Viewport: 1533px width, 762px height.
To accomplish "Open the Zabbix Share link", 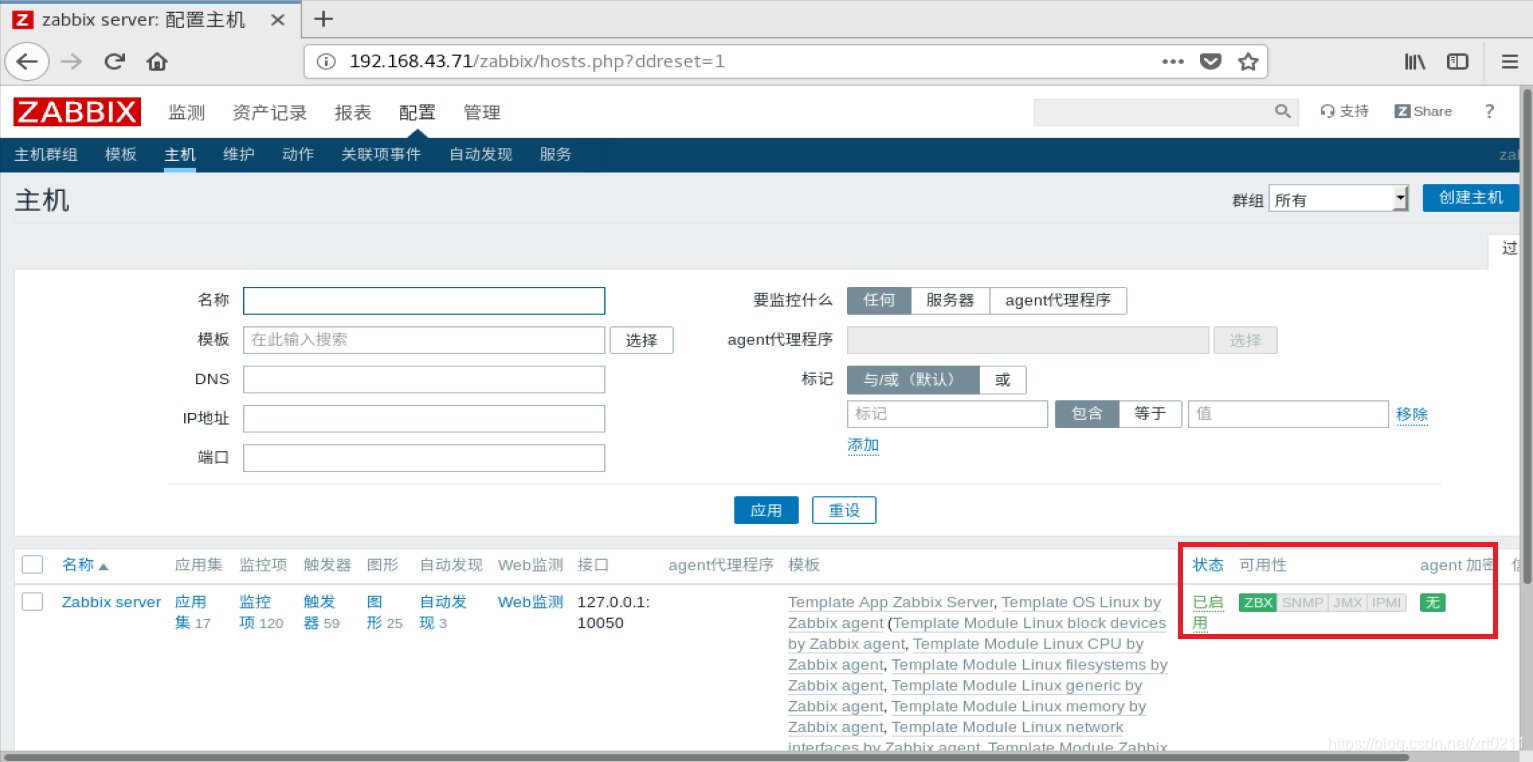I will [1424, 111].
